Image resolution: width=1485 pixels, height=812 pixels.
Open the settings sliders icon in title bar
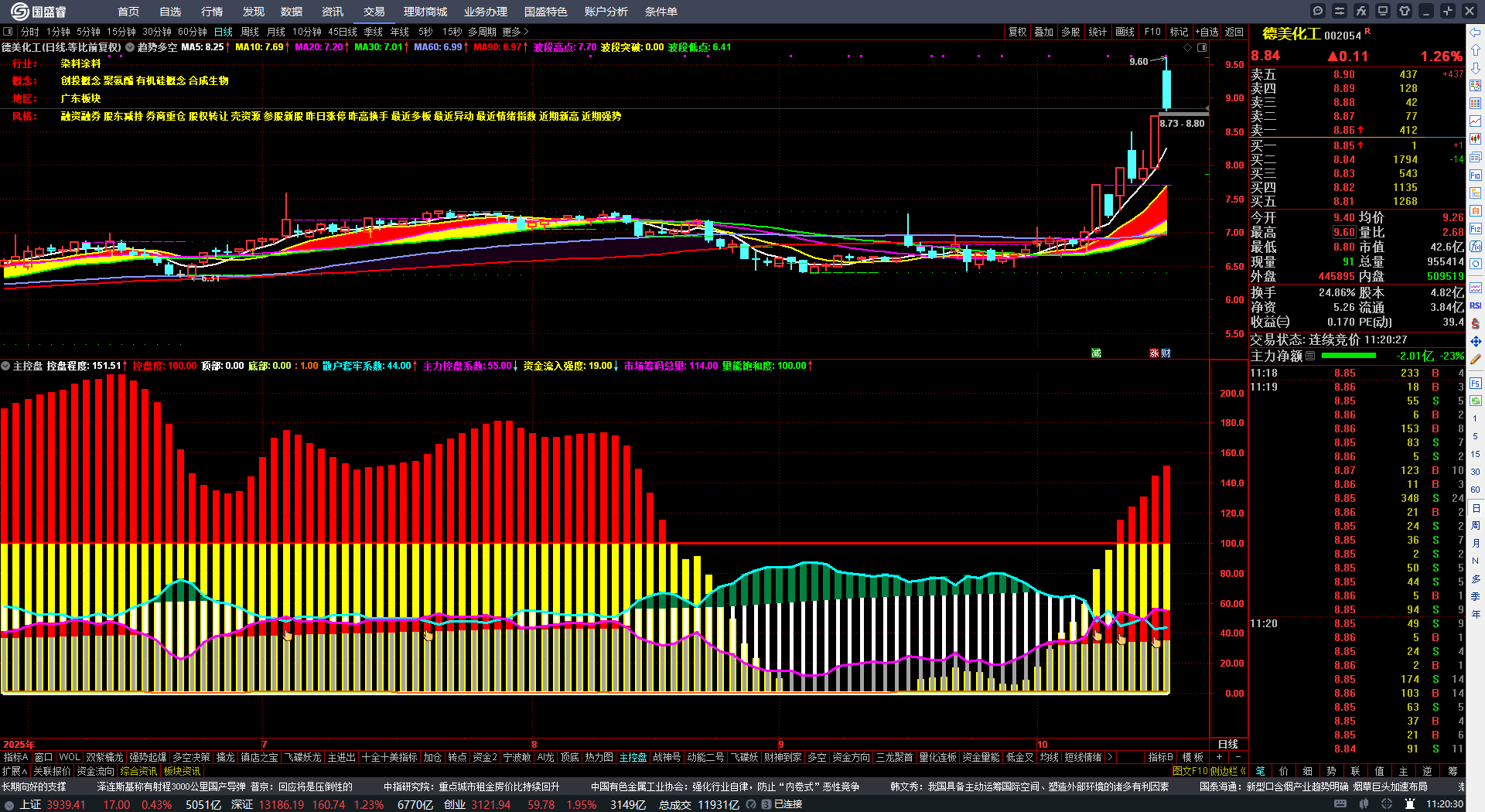point(1340,11)
